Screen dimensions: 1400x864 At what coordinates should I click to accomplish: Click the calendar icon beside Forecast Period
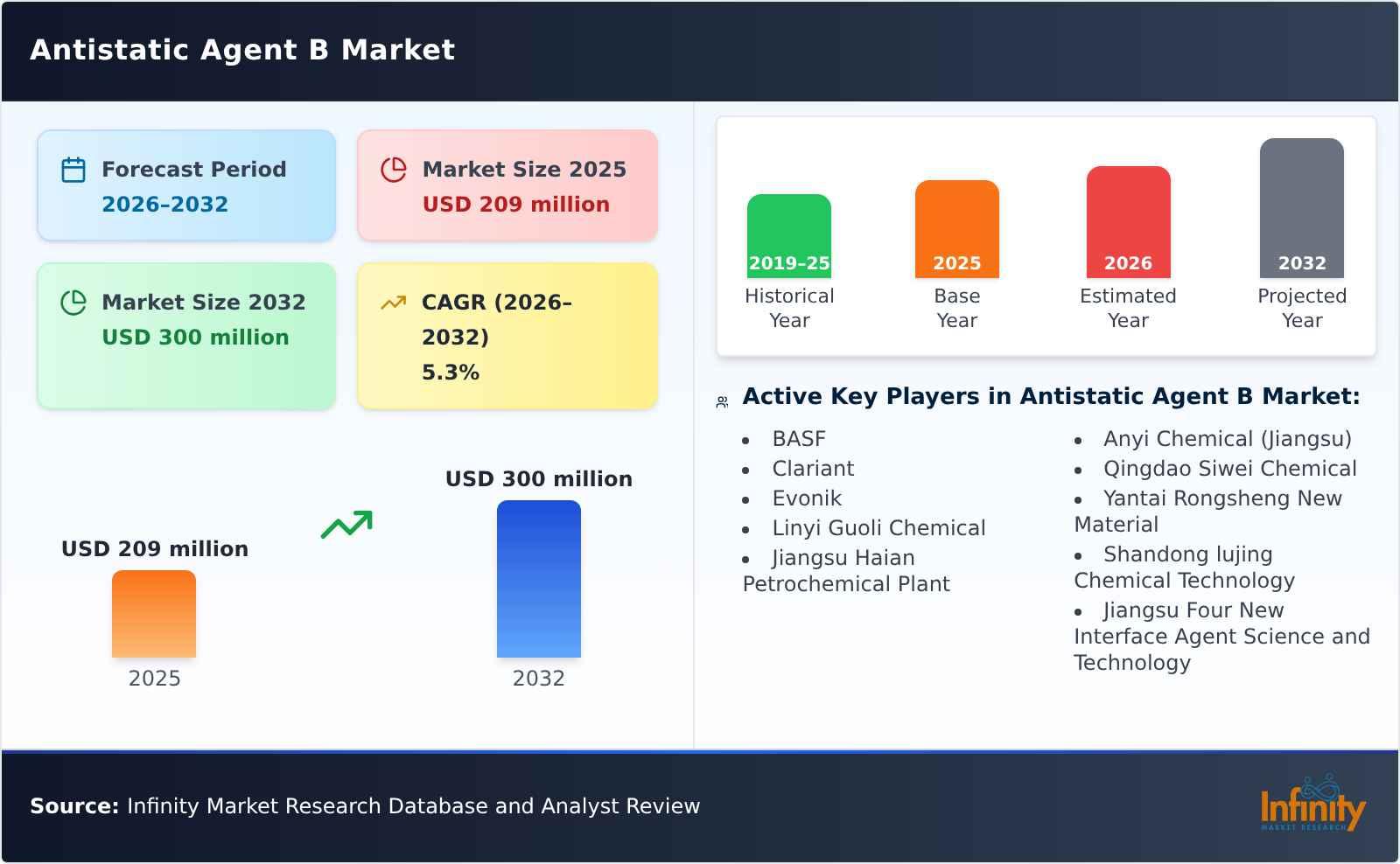73,169
